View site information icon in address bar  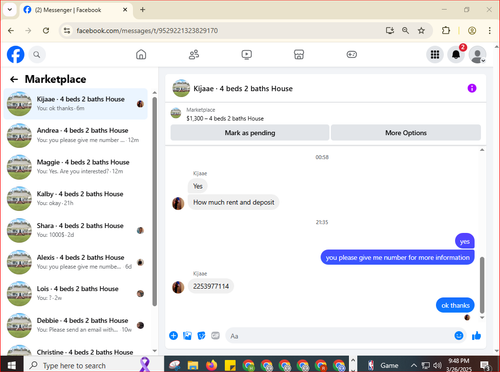(67, 31)
